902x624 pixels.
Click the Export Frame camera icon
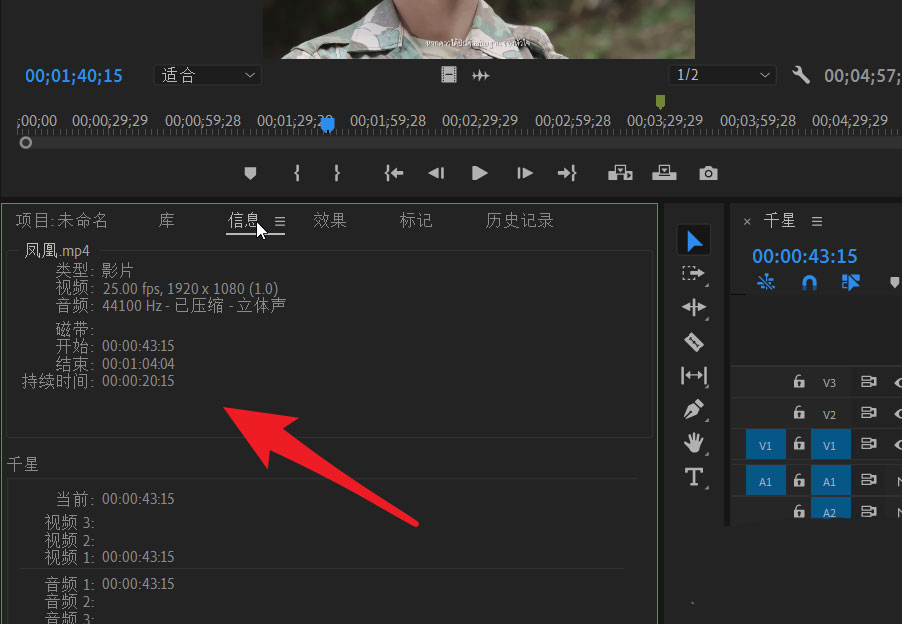[708, 173]
